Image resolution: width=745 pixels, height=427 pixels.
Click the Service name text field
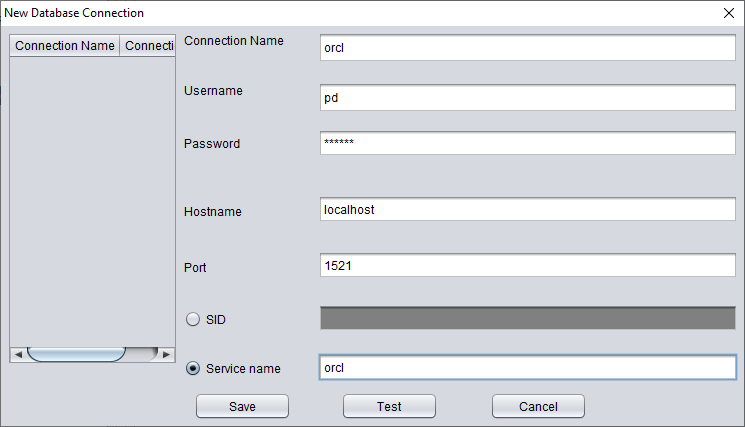(x=528, y=367)
